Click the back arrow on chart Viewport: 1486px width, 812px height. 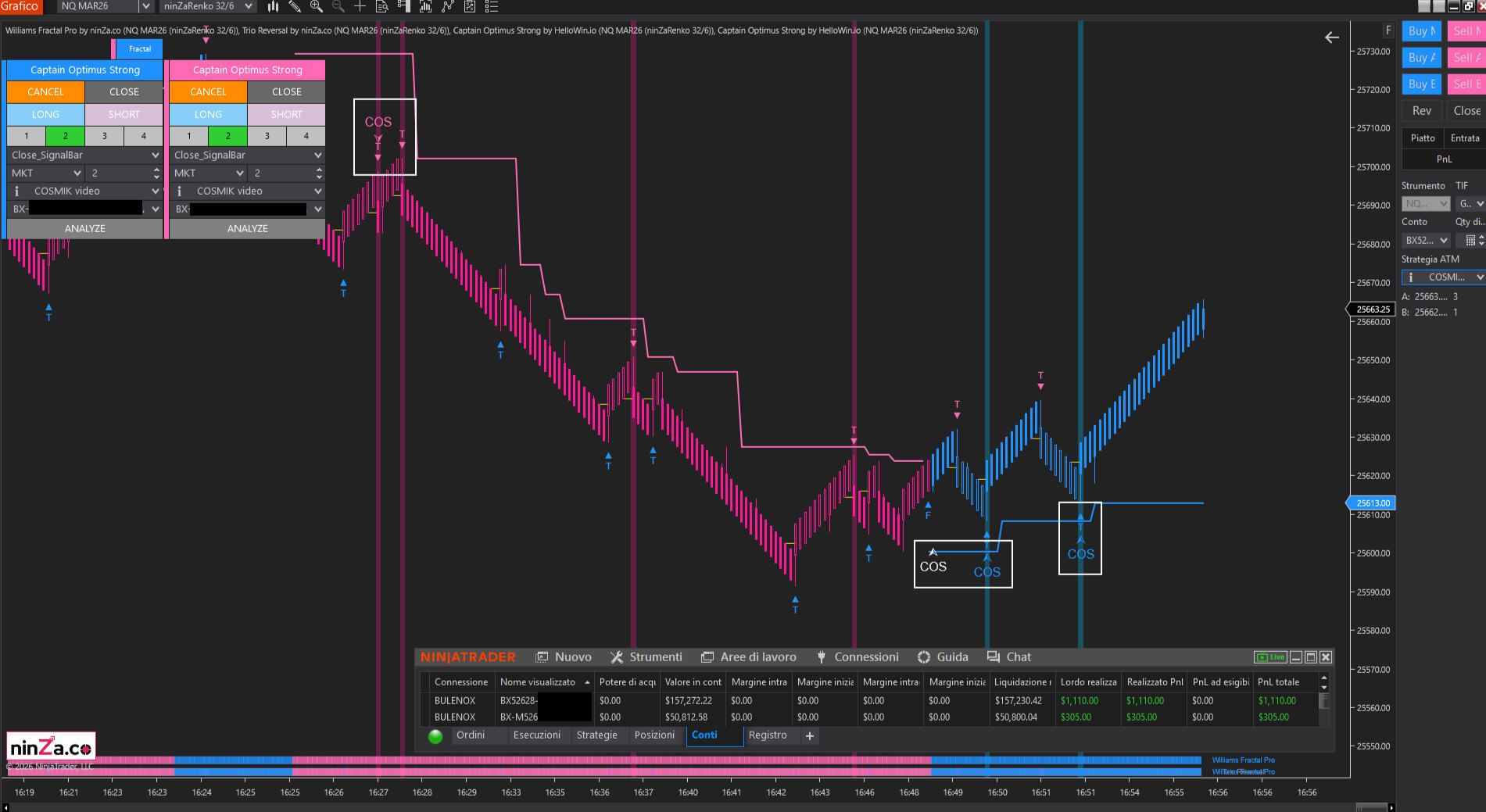click(1332, 38)
